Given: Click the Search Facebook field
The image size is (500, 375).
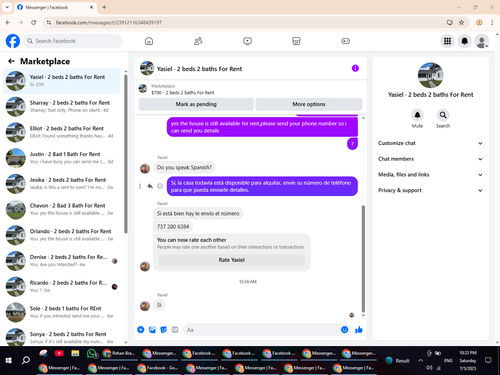Looking at the screenshot, I should (73, 41).
